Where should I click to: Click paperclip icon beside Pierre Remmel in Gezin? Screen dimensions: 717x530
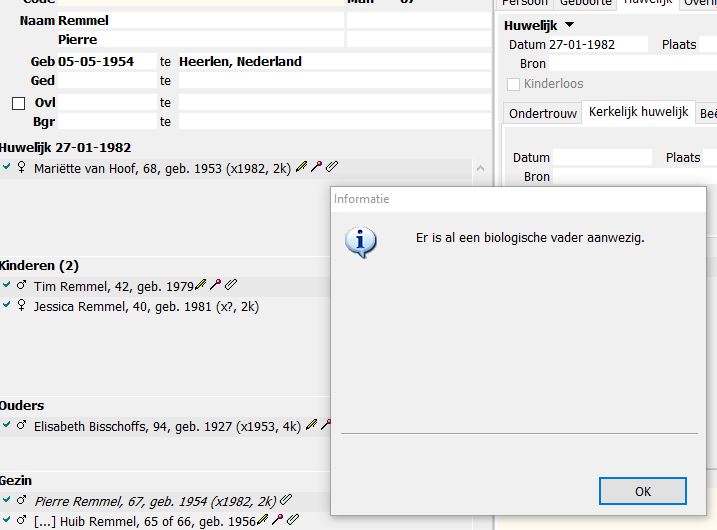point(286,501)
